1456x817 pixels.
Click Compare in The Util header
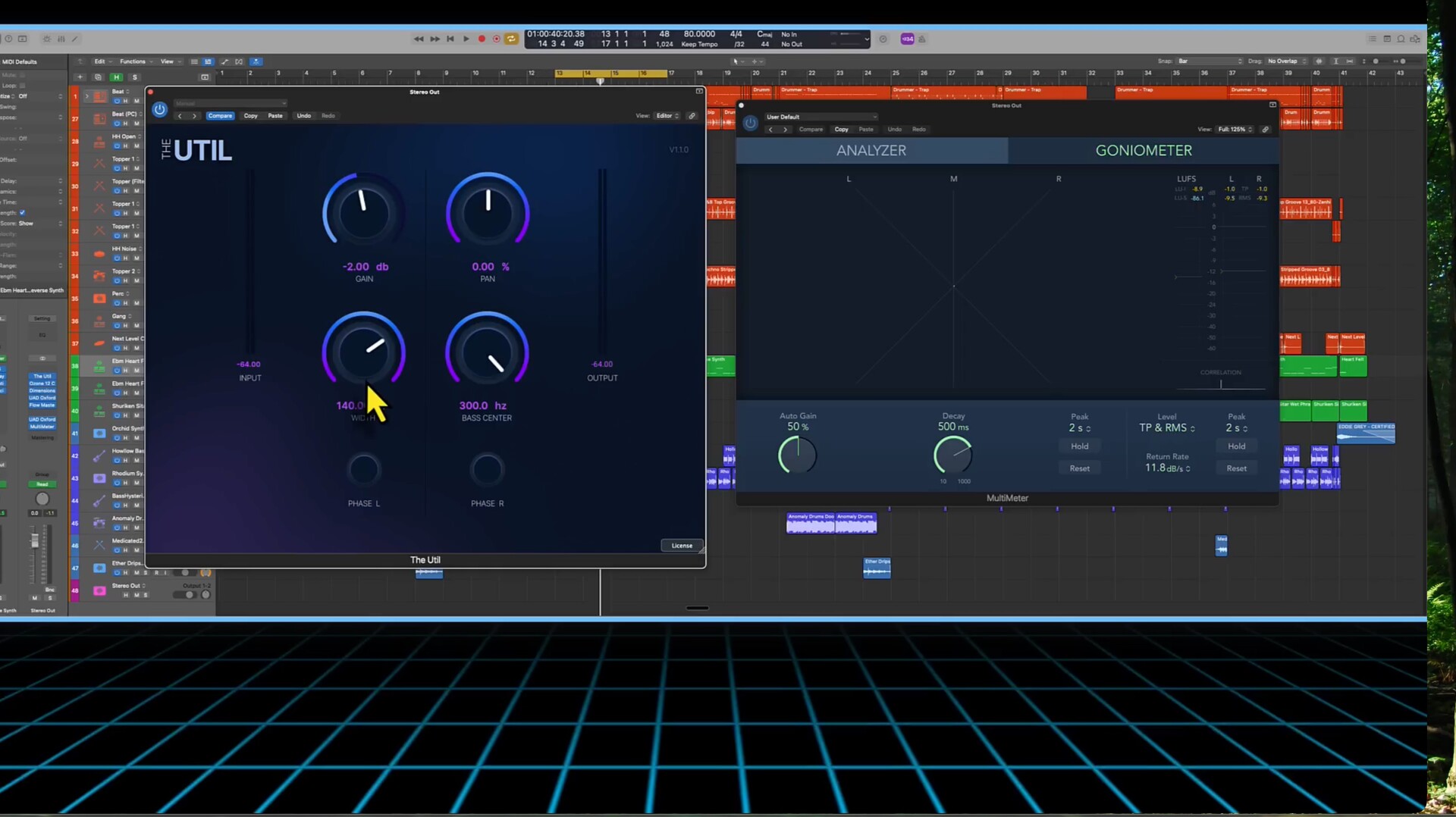coord(220,116)
